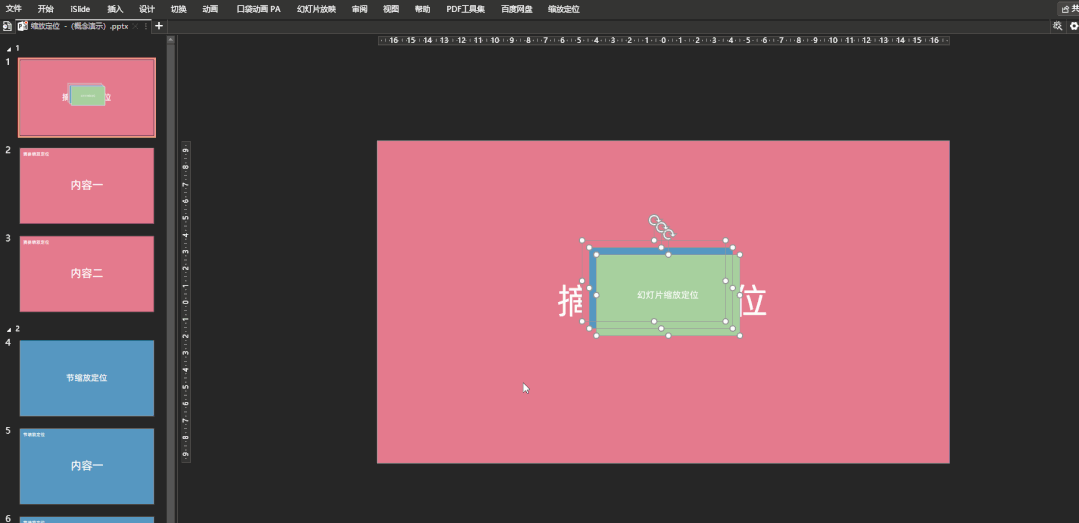Switch to the 视图 ribbon tab

pyautogui.click(x=391, y=9)
